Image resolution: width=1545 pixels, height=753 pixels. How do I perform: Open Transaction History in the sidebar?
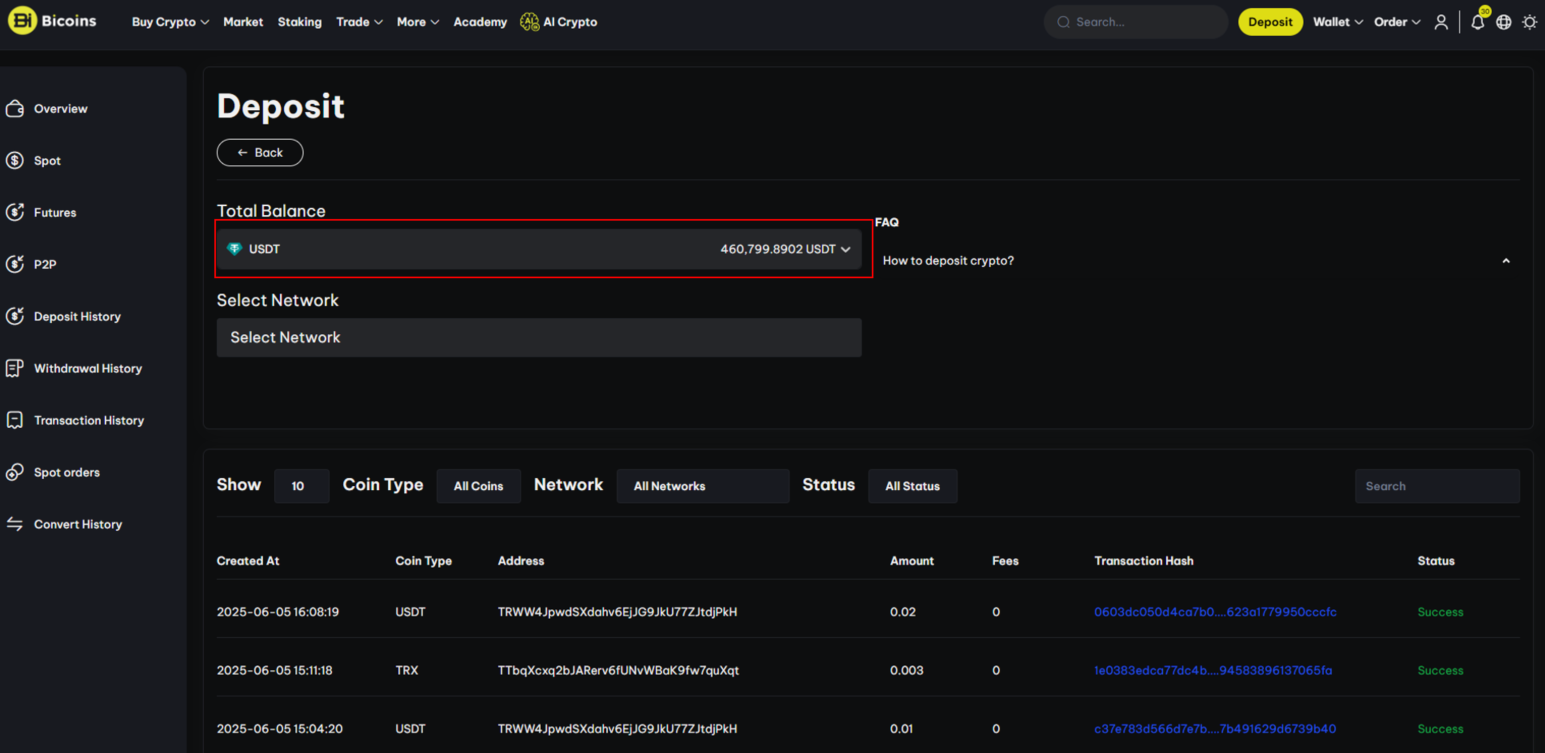(x=89, y=420)
